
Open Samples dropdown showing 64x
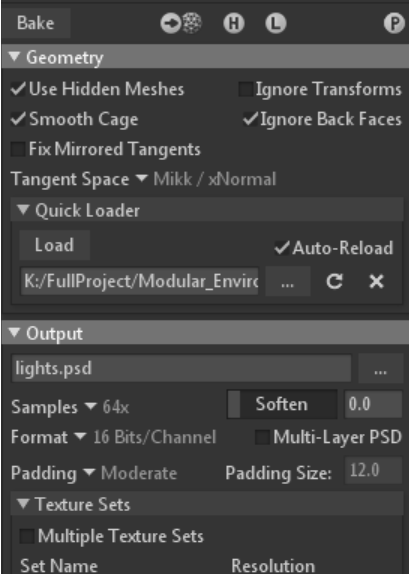(x=70, y=407)
